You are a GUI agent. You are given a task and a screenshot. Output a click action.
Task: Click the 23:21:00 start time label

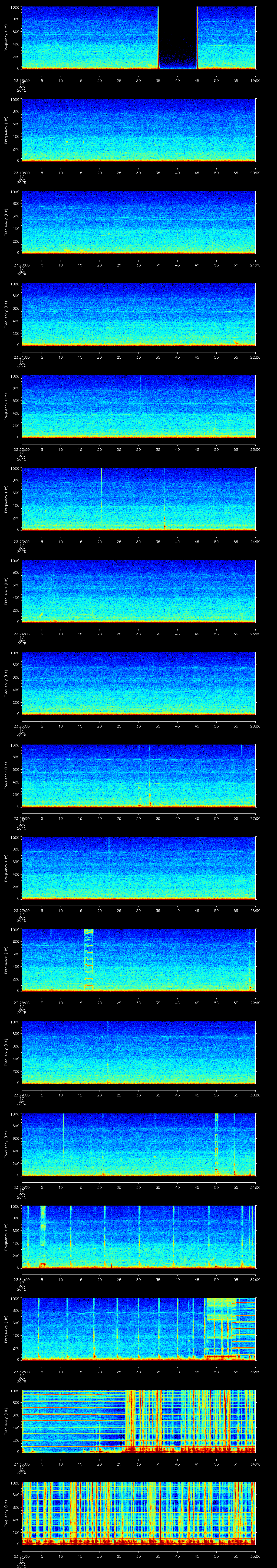click(21, 357)
